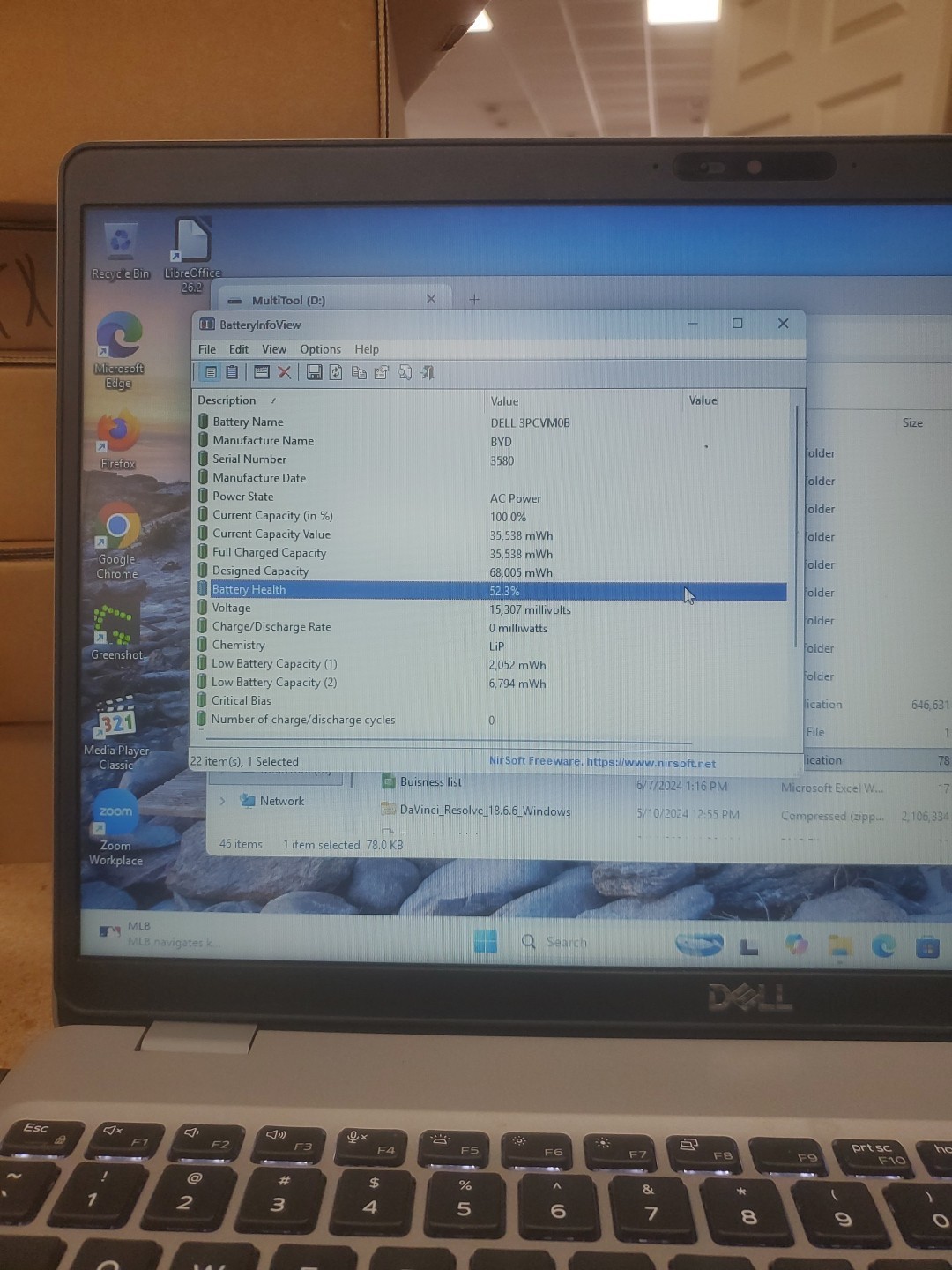Select the Battery Name row
This screenshot has height=1270, width=952.
[x=491, y=422]
